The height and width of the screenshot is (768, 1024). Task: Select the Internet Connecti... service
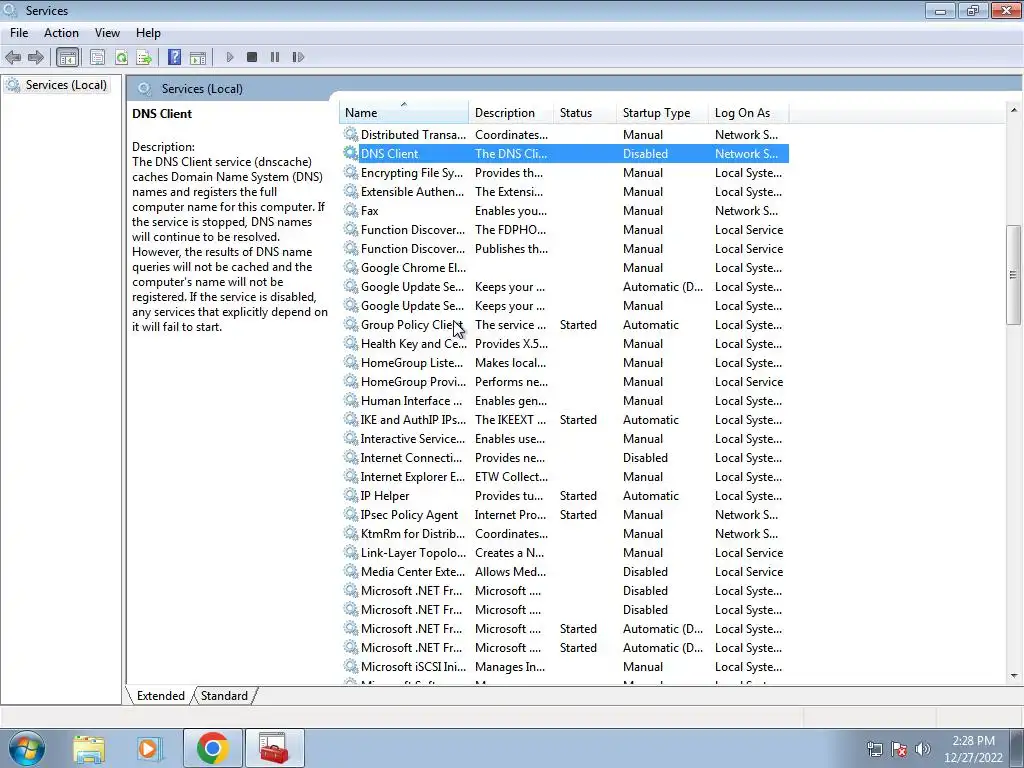click(565, 458)
